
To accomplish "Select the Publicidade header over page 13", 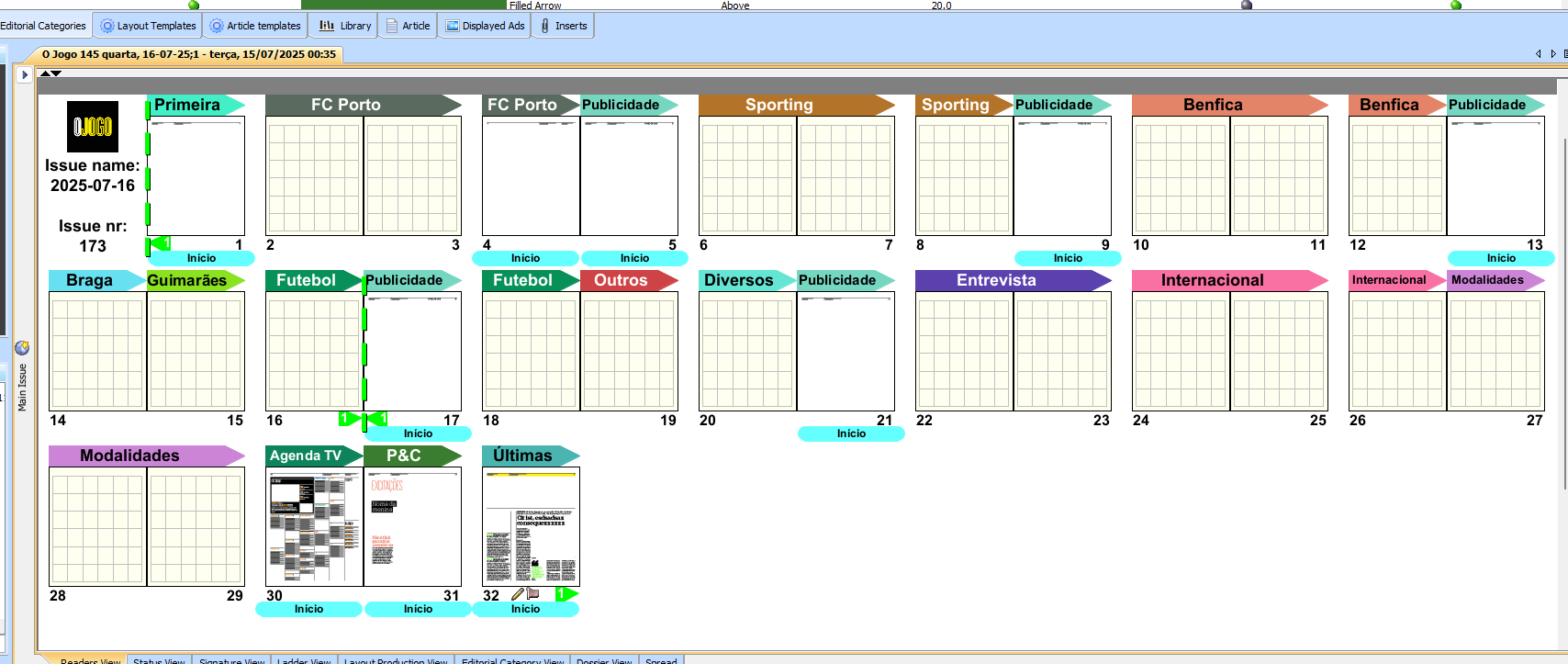I will click(x=1495, y=105).
